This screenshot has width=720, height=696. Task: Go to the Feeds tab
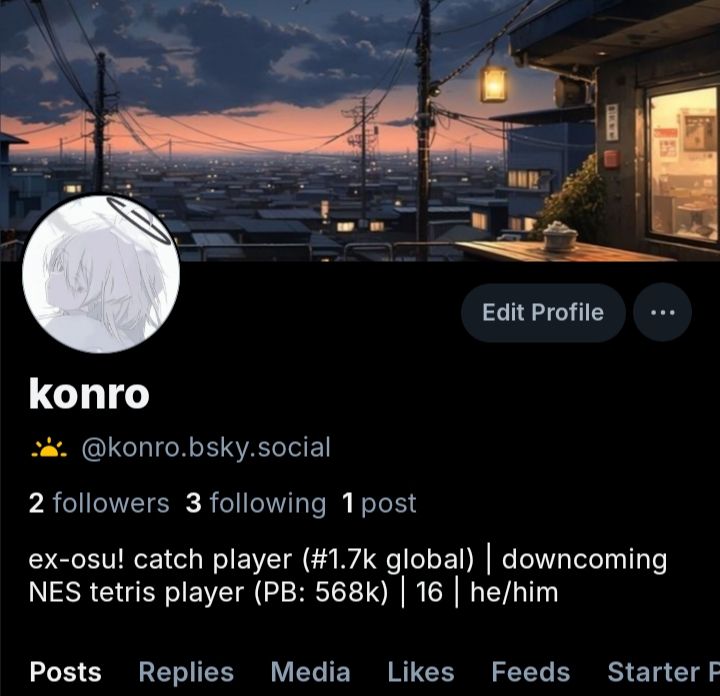click(x=531, y=672)
